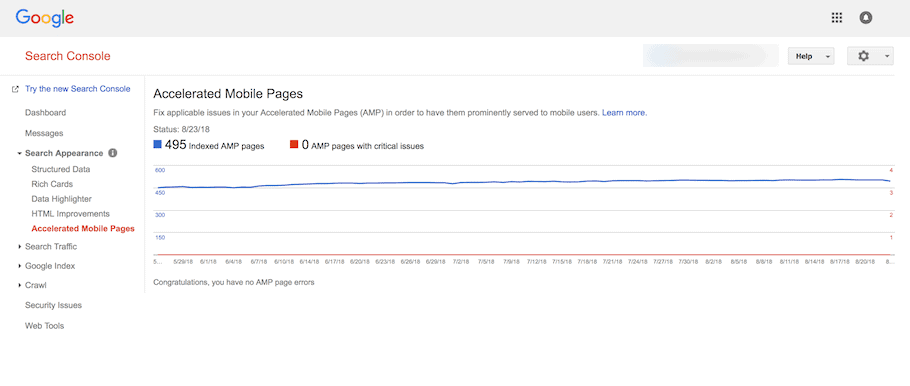Expand the Crawl section

coord(20,286)
